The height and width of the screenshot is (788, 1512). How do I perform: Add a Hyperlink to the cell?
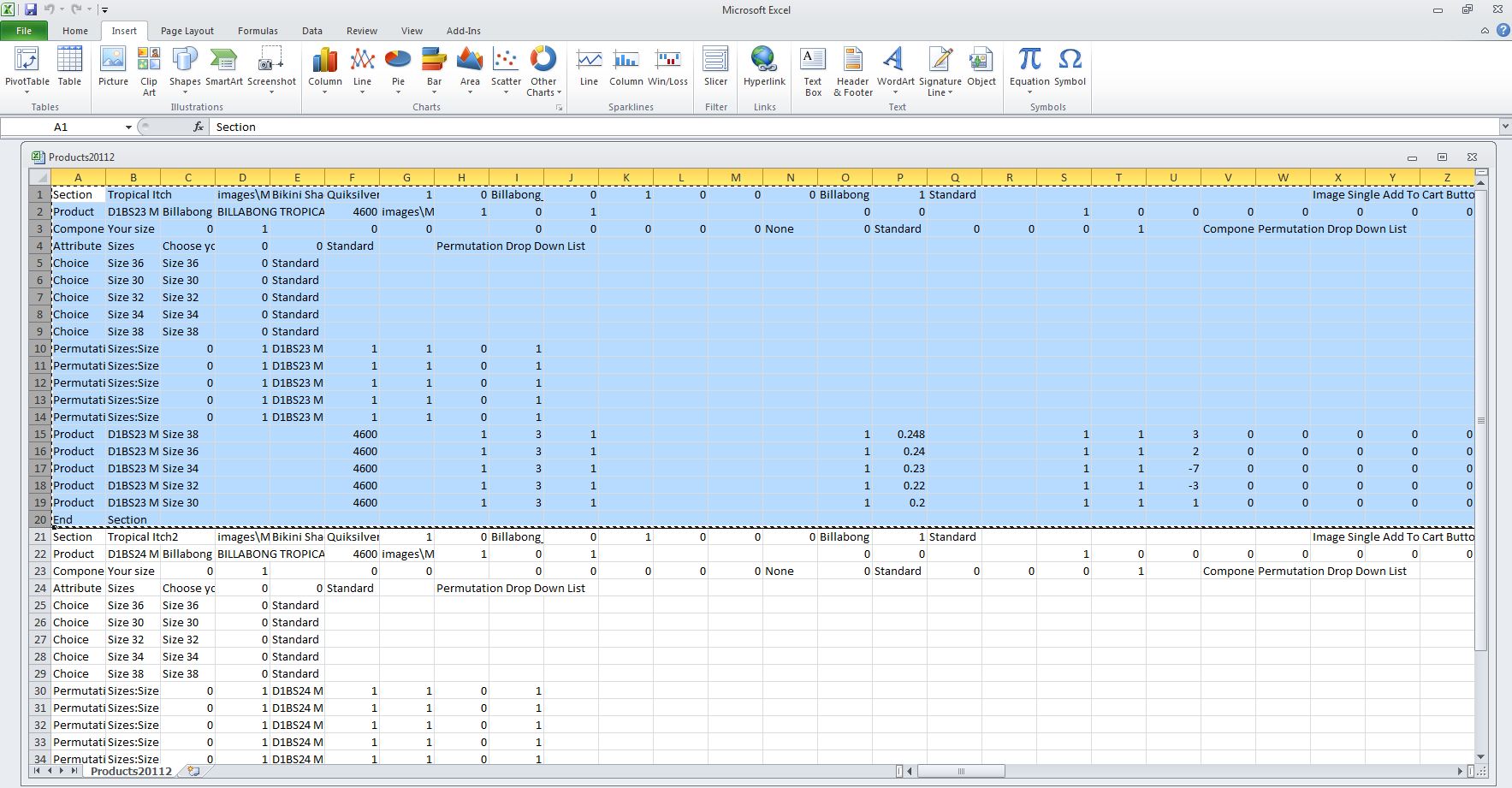tap(764, 68)
